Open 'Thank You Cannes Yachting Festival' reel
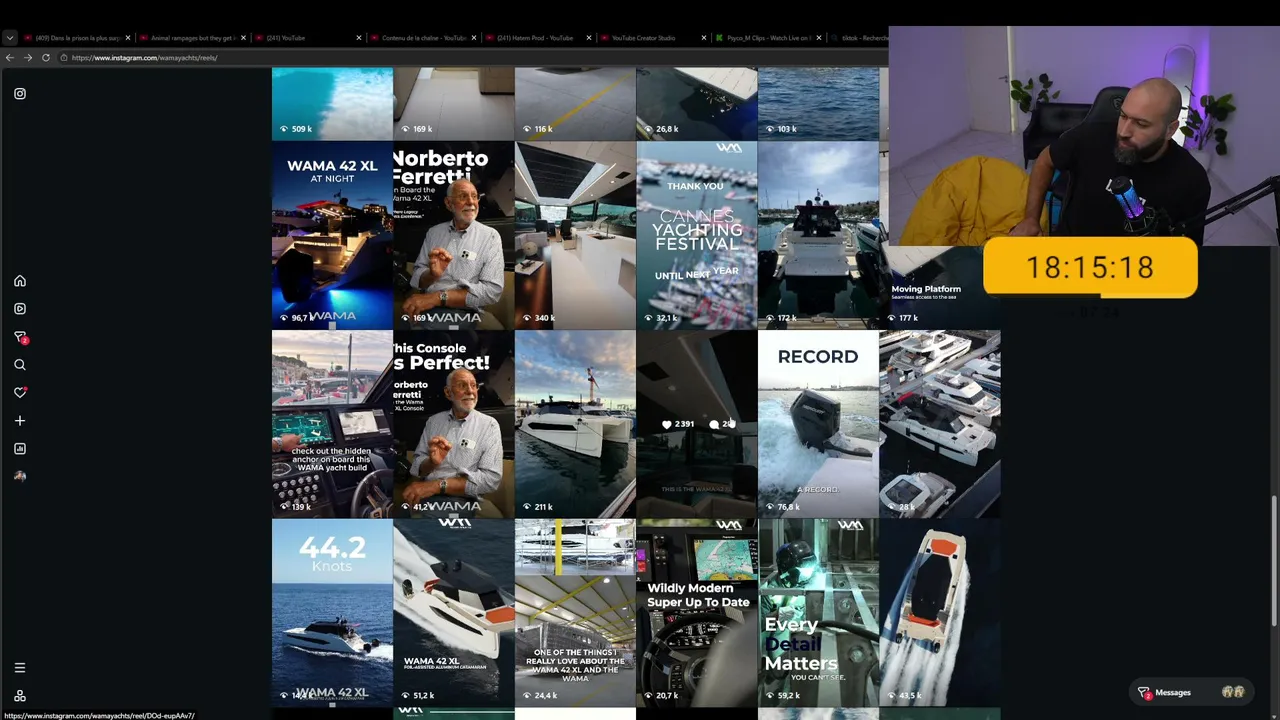 [x=697, y=235]
